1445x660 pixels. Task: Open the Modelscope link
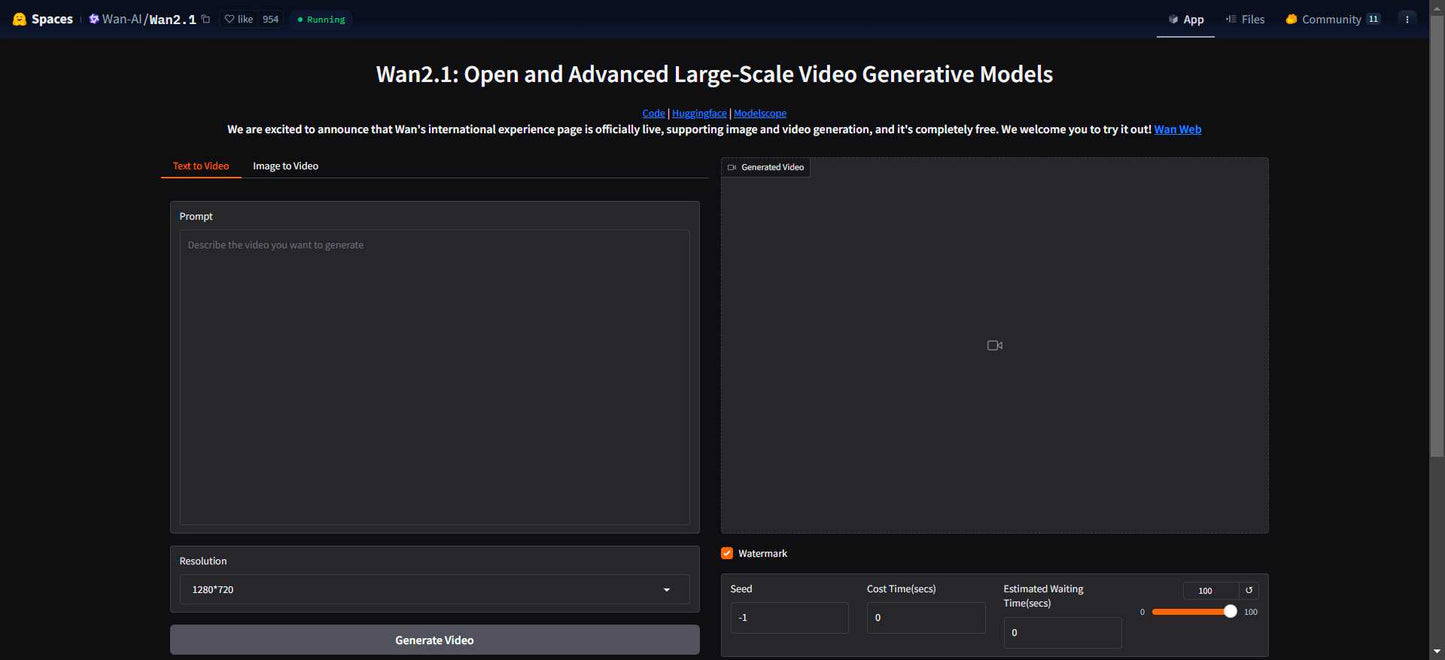click(760, 113)
